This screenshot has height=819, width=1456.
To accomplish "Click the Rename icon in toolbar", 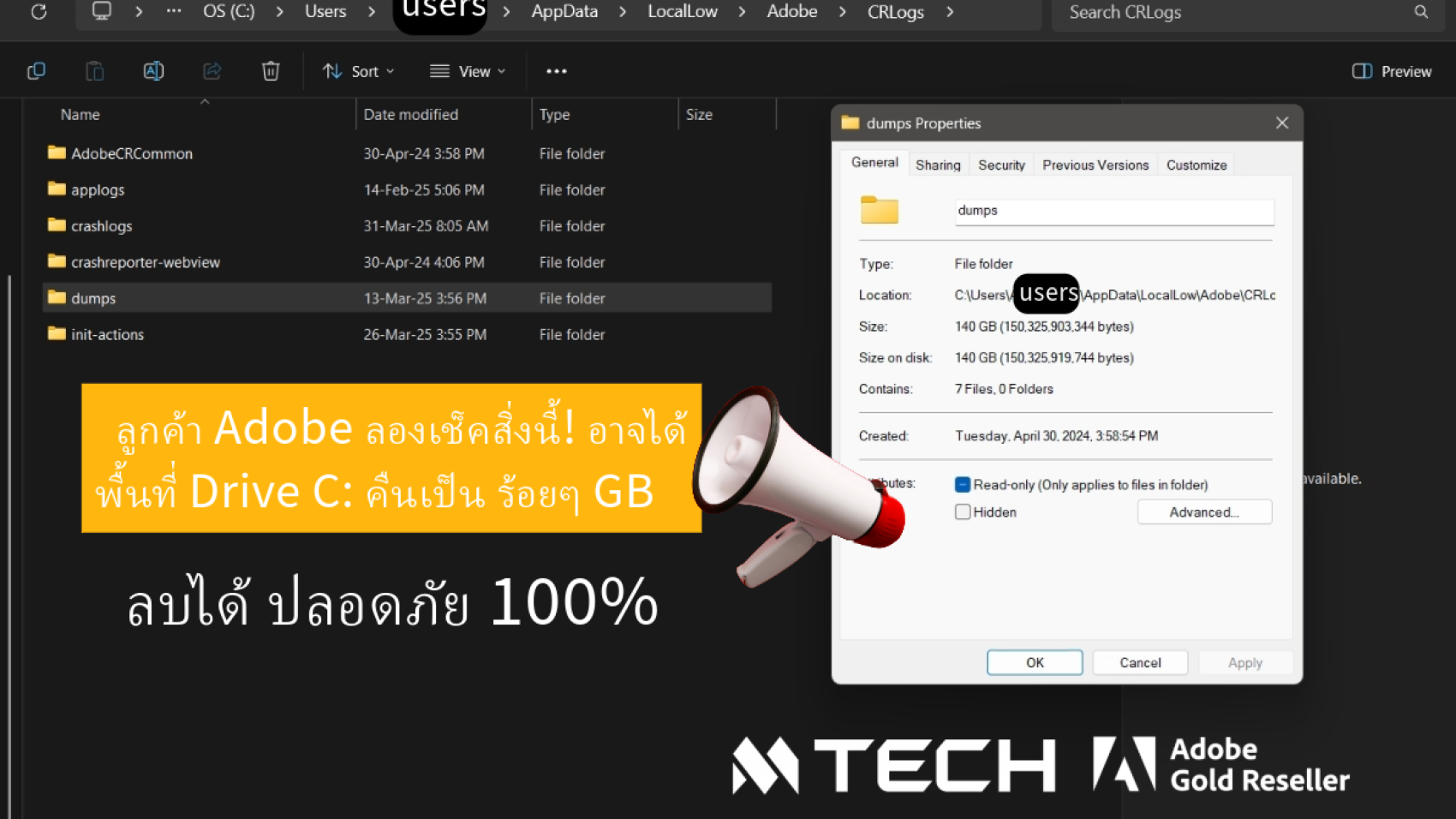I will coord(153,71).
